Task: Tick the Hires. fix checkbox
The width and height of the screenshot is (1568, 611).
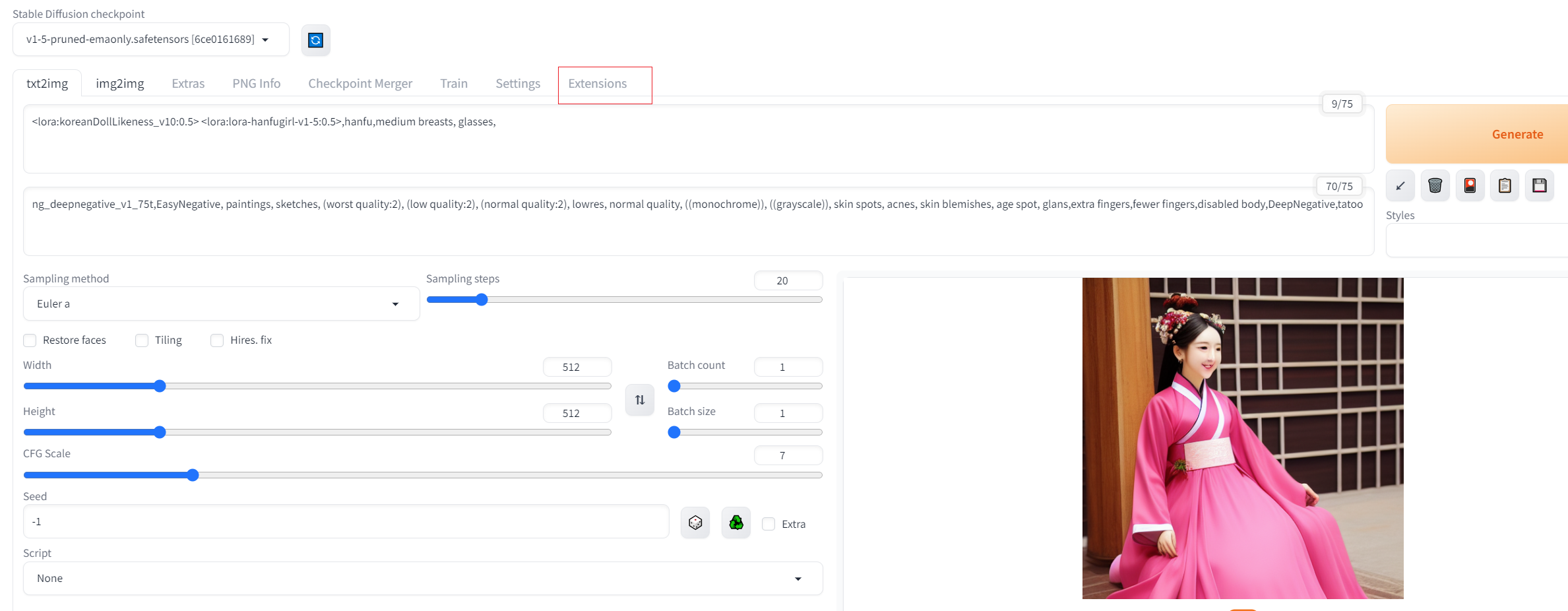Action: (x=217, y=340)
